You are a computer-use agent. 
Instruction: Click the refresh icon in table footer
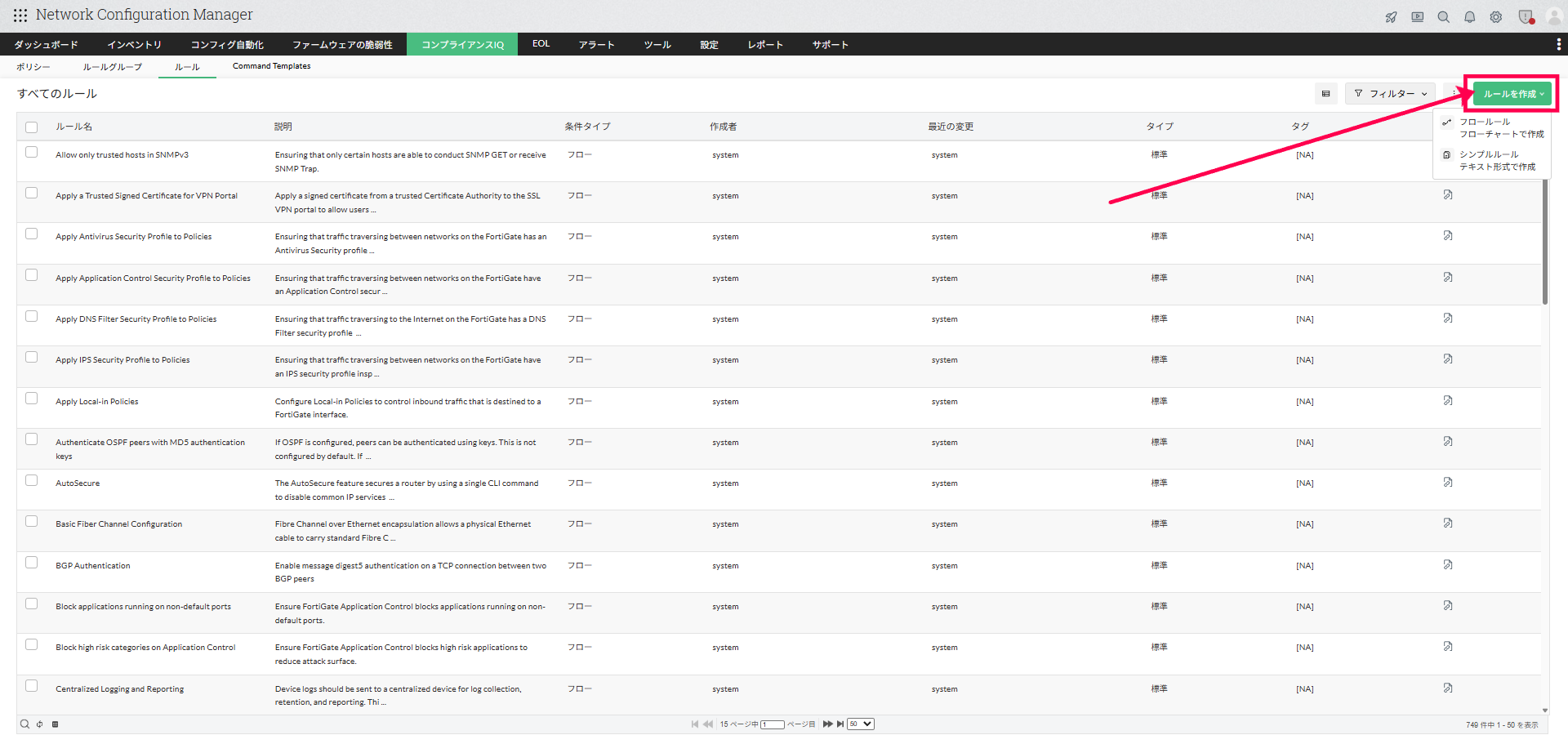tap(40, 724)
